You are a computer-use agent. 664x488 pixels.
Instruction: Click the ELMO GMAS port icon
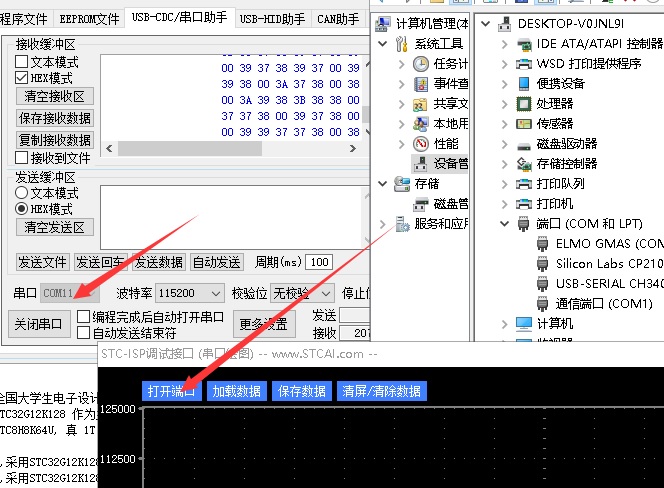click(x=542, y=244)
